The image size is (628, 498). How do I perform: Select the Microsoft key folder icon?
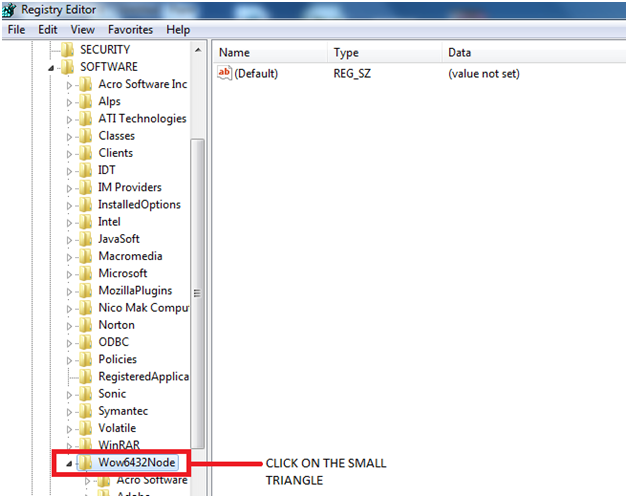click(x=86, y=273)
